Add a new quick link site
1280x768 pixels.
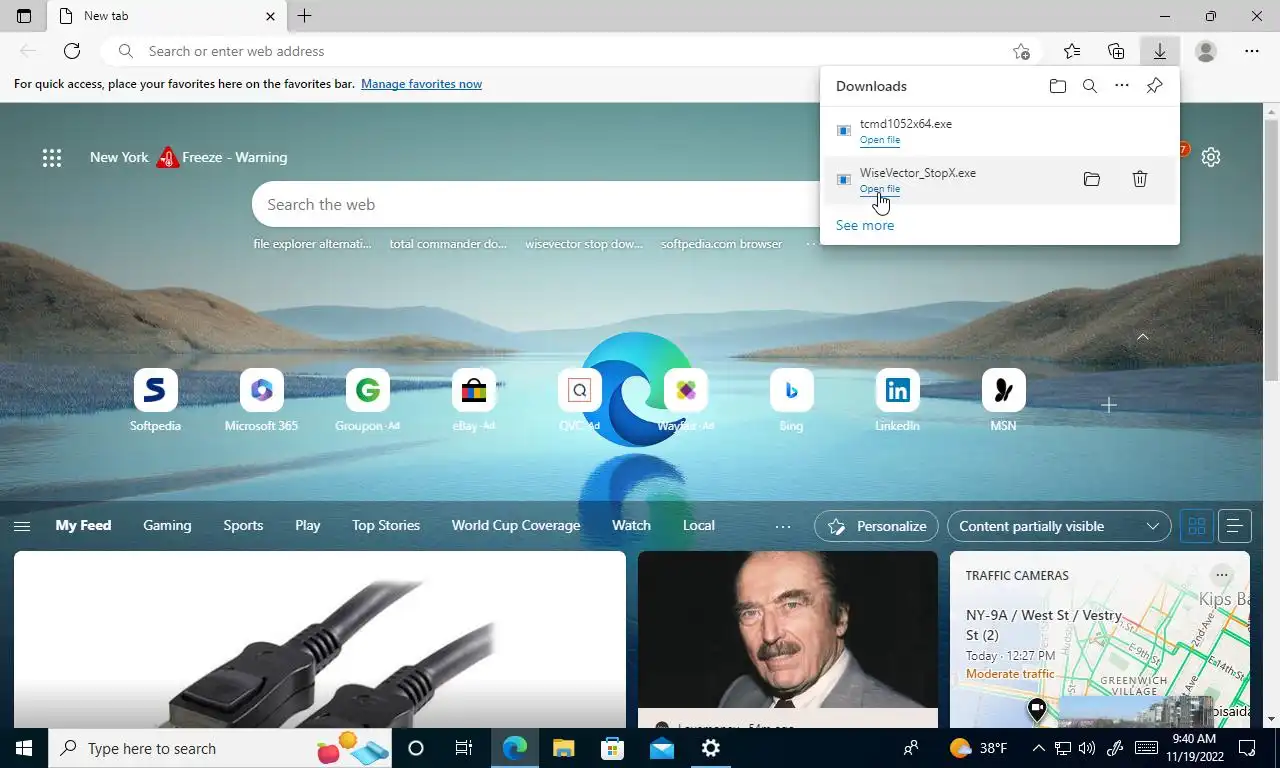1109,405
